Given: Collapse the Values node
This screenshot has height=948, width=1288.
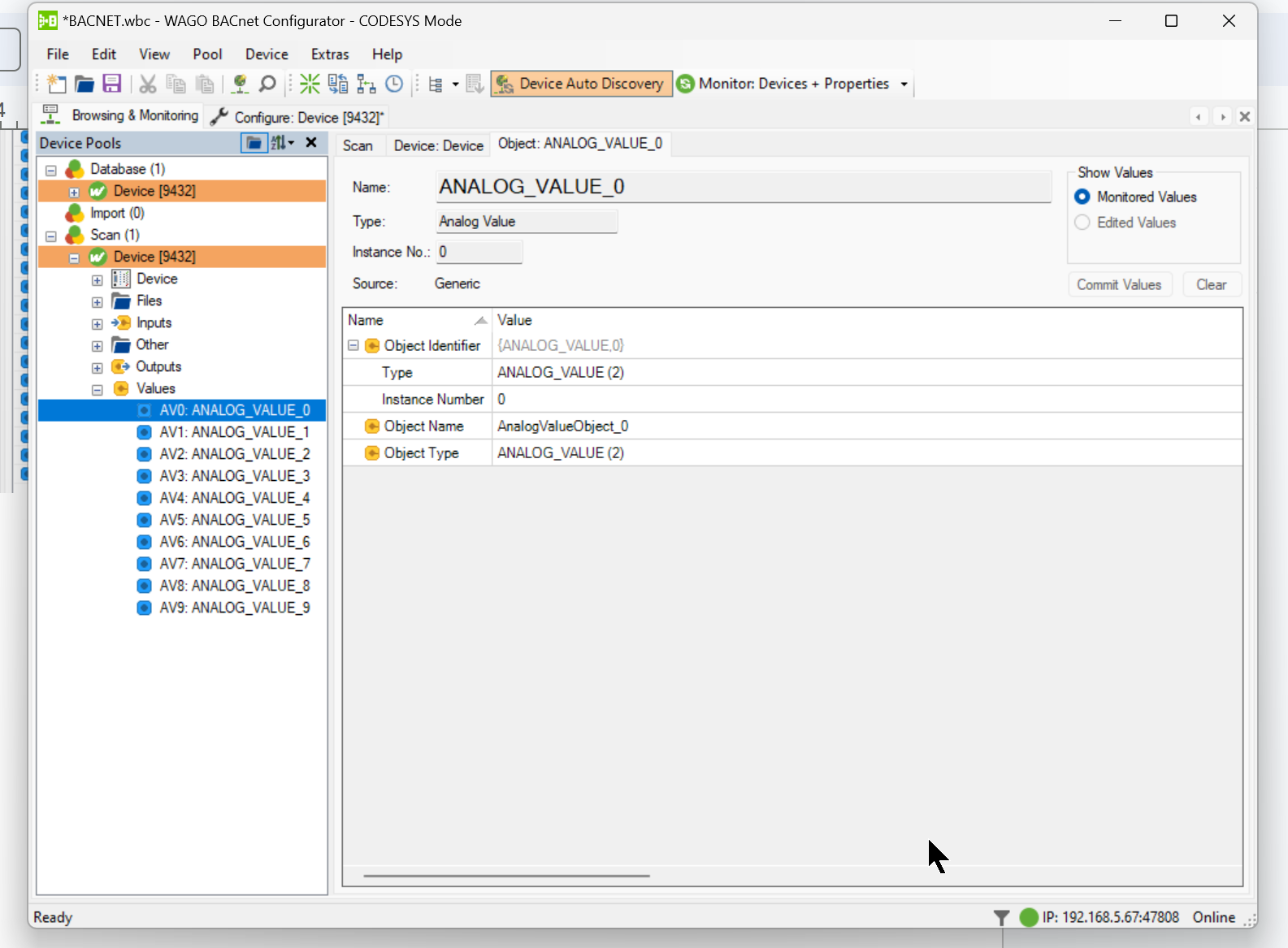Looking at the screenshot, I should point(98,390).
